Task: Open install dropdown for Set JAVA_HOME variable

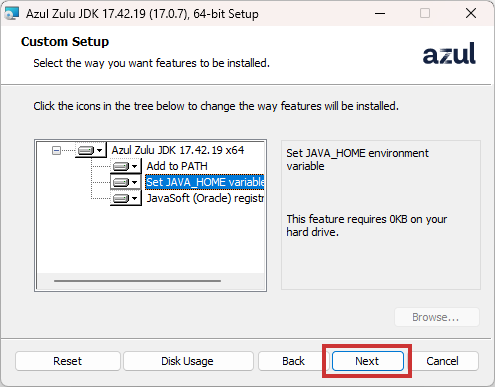Action: 126,182
